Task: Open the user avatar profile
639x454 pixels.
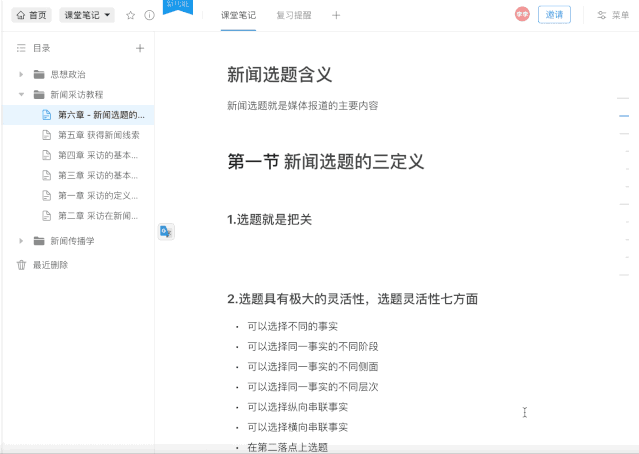Action: [522, 14]
